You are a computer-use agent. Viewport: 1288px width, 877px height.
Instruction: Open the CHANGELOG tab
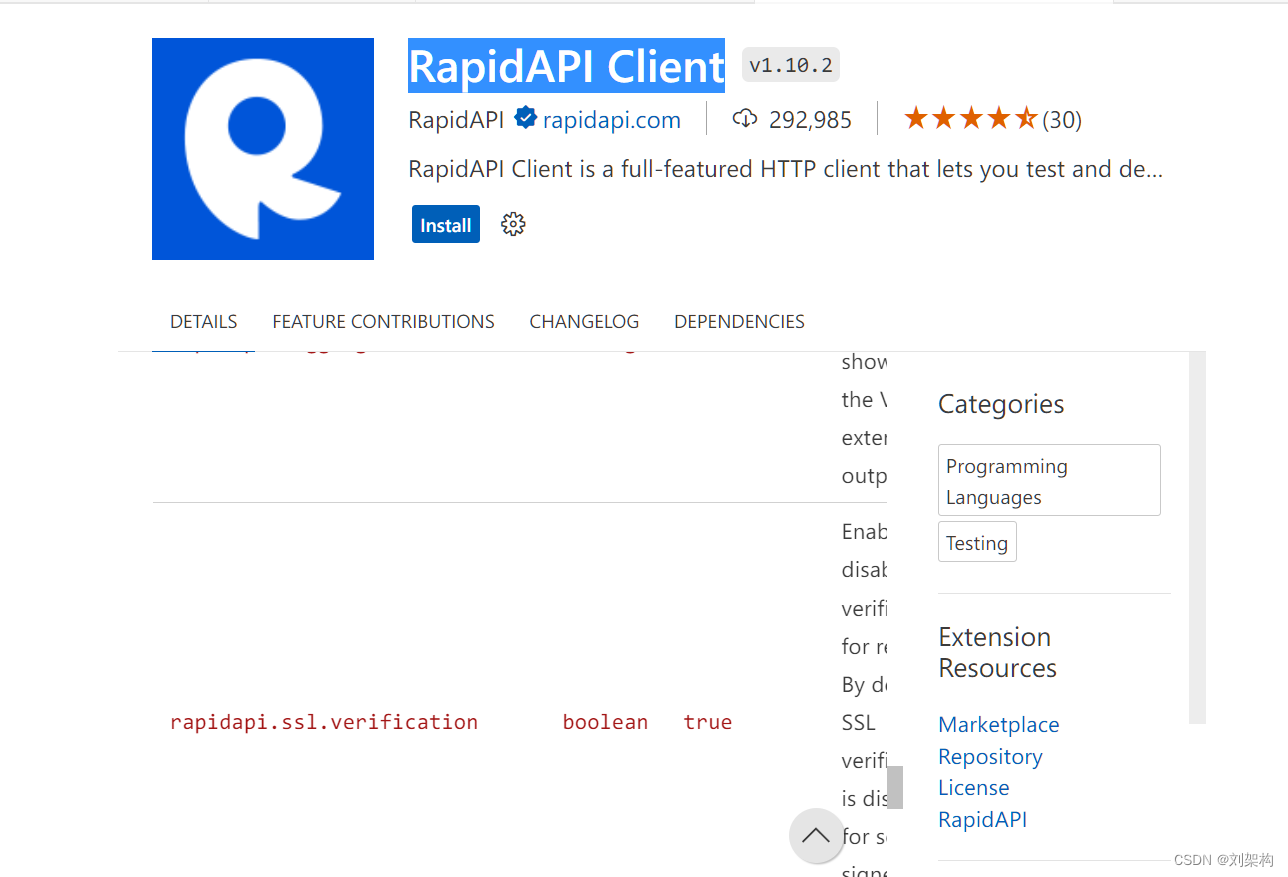click(584, 321)
